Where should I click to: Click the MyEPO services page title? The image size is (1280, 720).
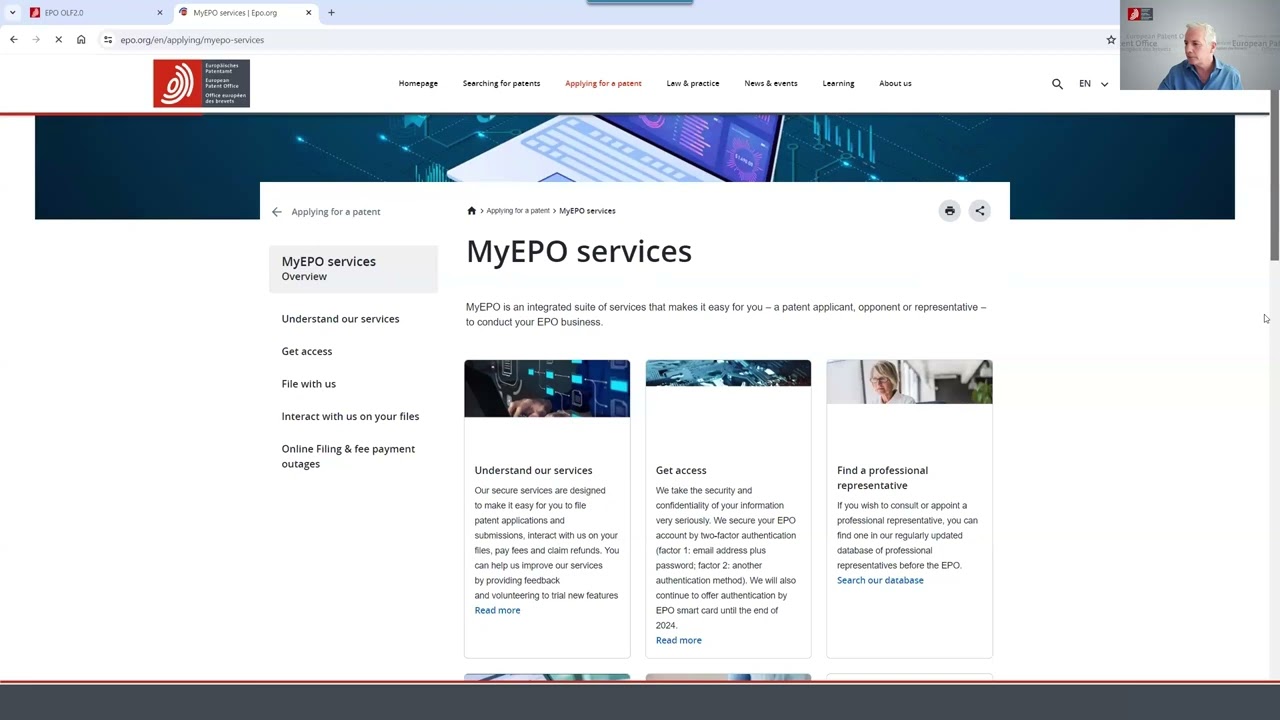pos(579,251)
